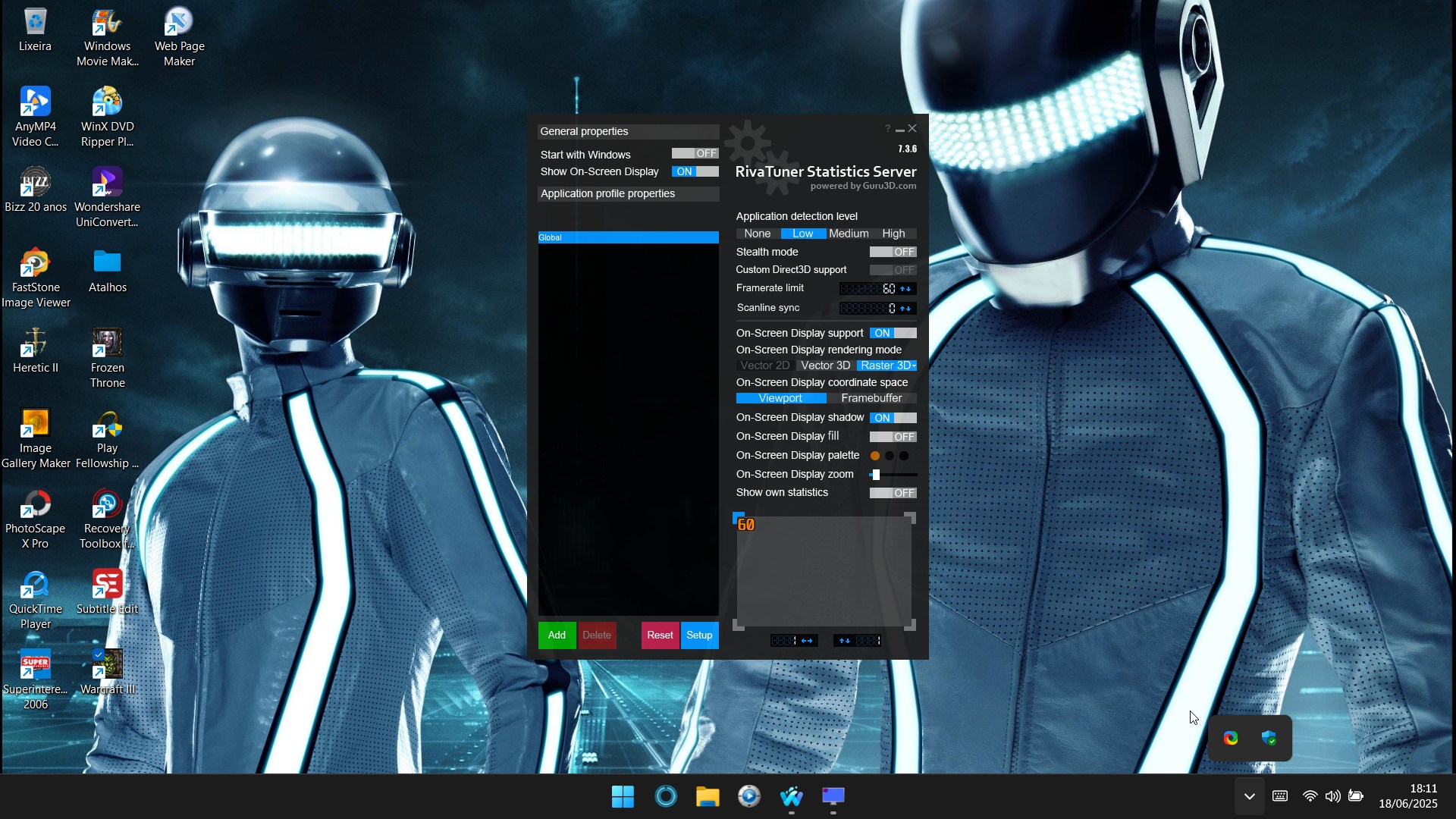Select the Recovery Toolbox shortcut
The image size is (1456, 819).
(107, 519)
